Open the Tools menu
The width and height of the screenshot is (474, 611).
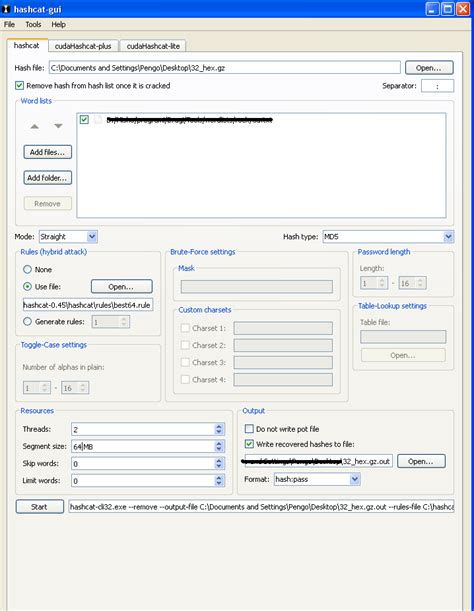33,24
